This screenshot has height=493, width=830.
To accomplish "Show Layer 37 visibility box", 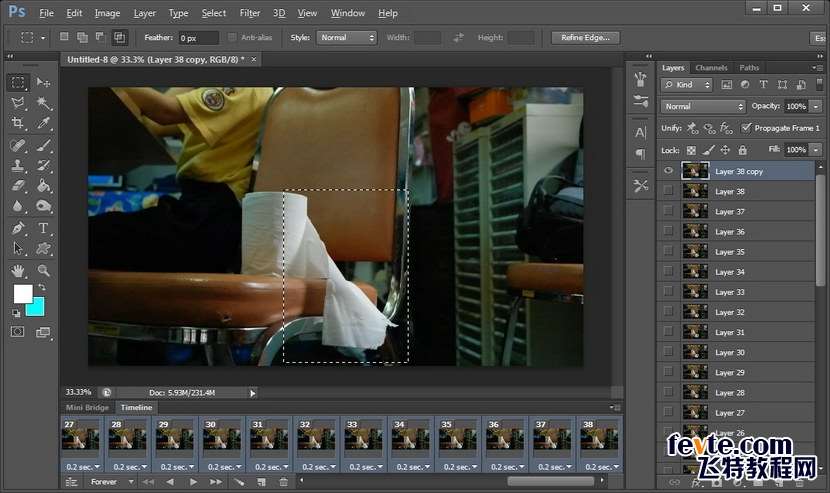I will (x=668, y=211).
